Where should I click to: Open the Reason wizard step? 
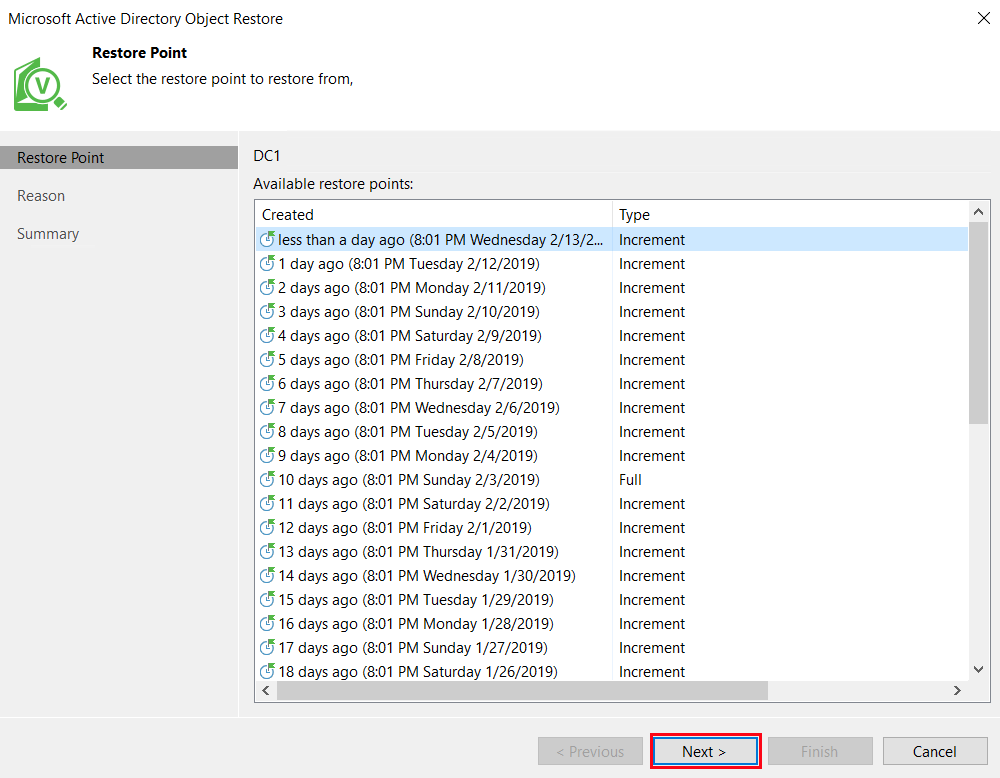tap(41, 196)
